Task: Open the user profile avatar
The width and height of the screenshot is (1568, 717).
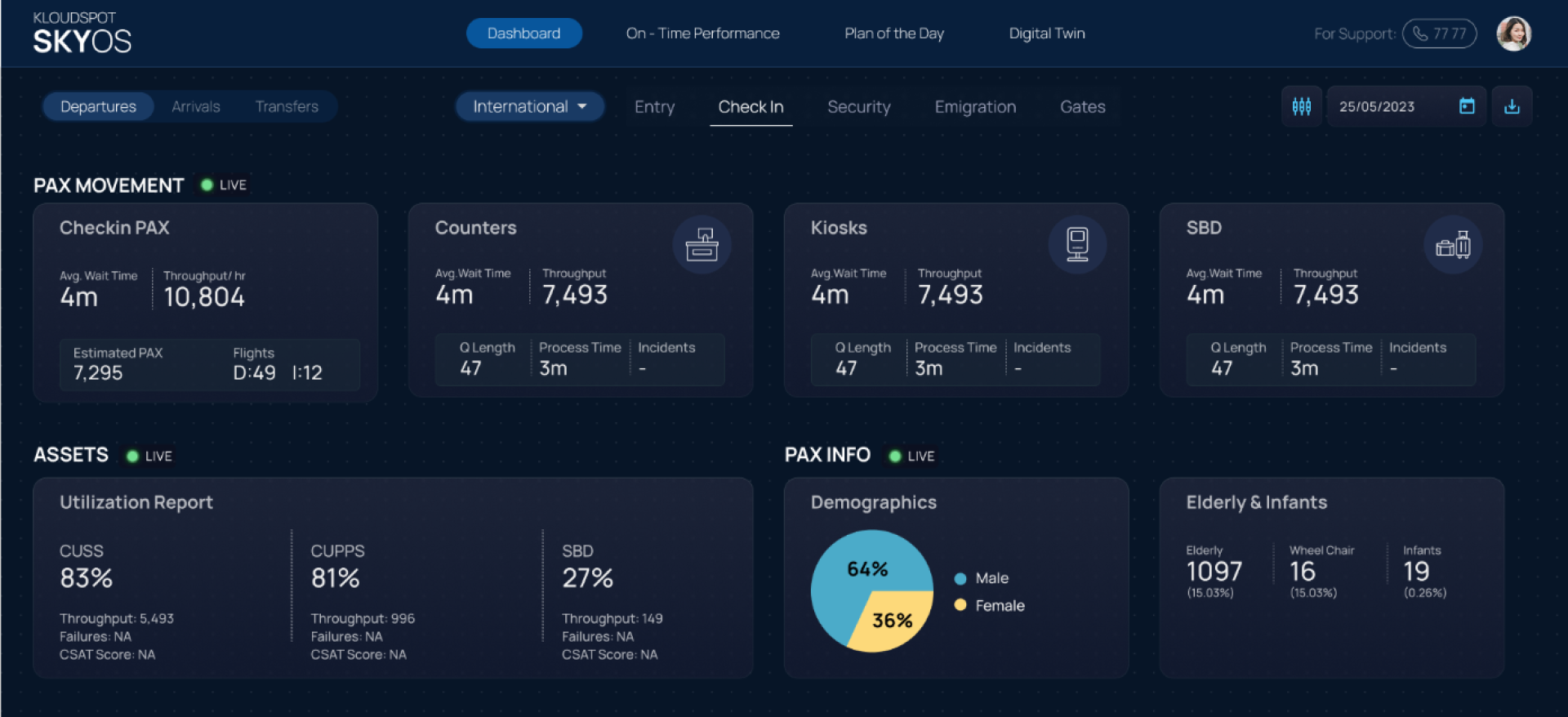Action: click(1513, 33)
